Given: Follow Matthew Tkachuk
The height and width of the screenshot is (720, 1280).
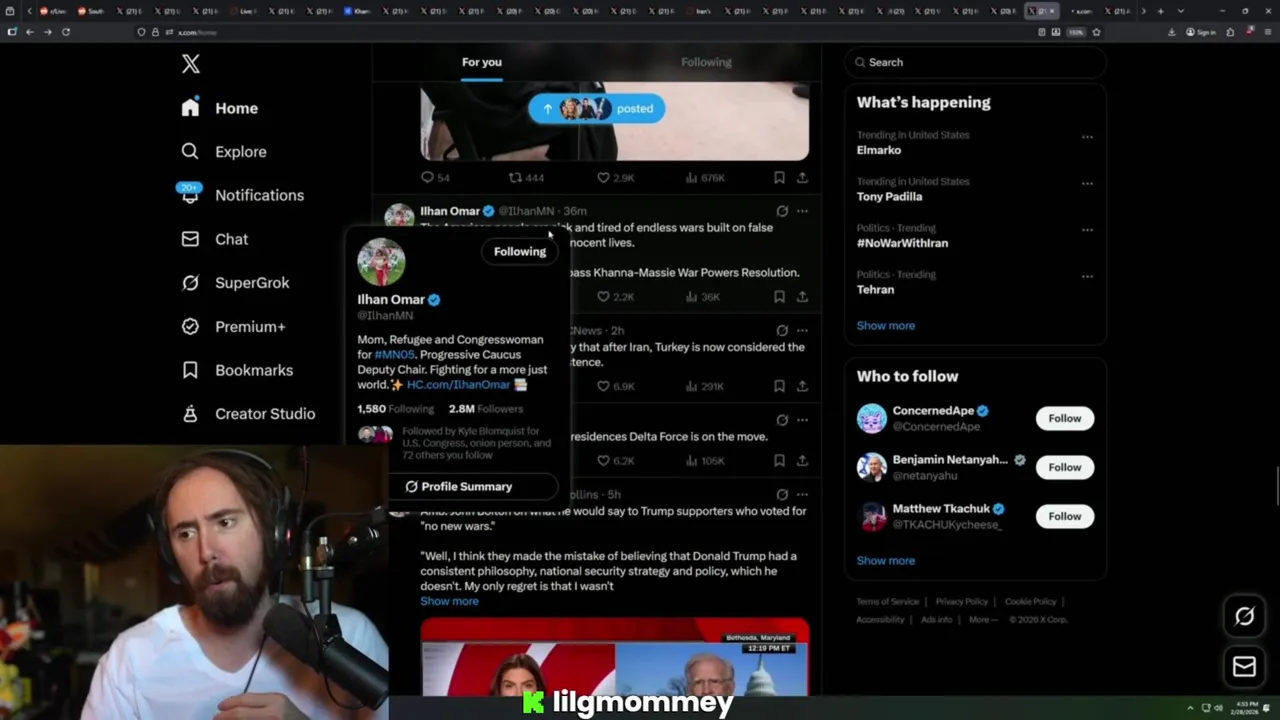Looking at the screenshot, I should [x=1065, y=516].
